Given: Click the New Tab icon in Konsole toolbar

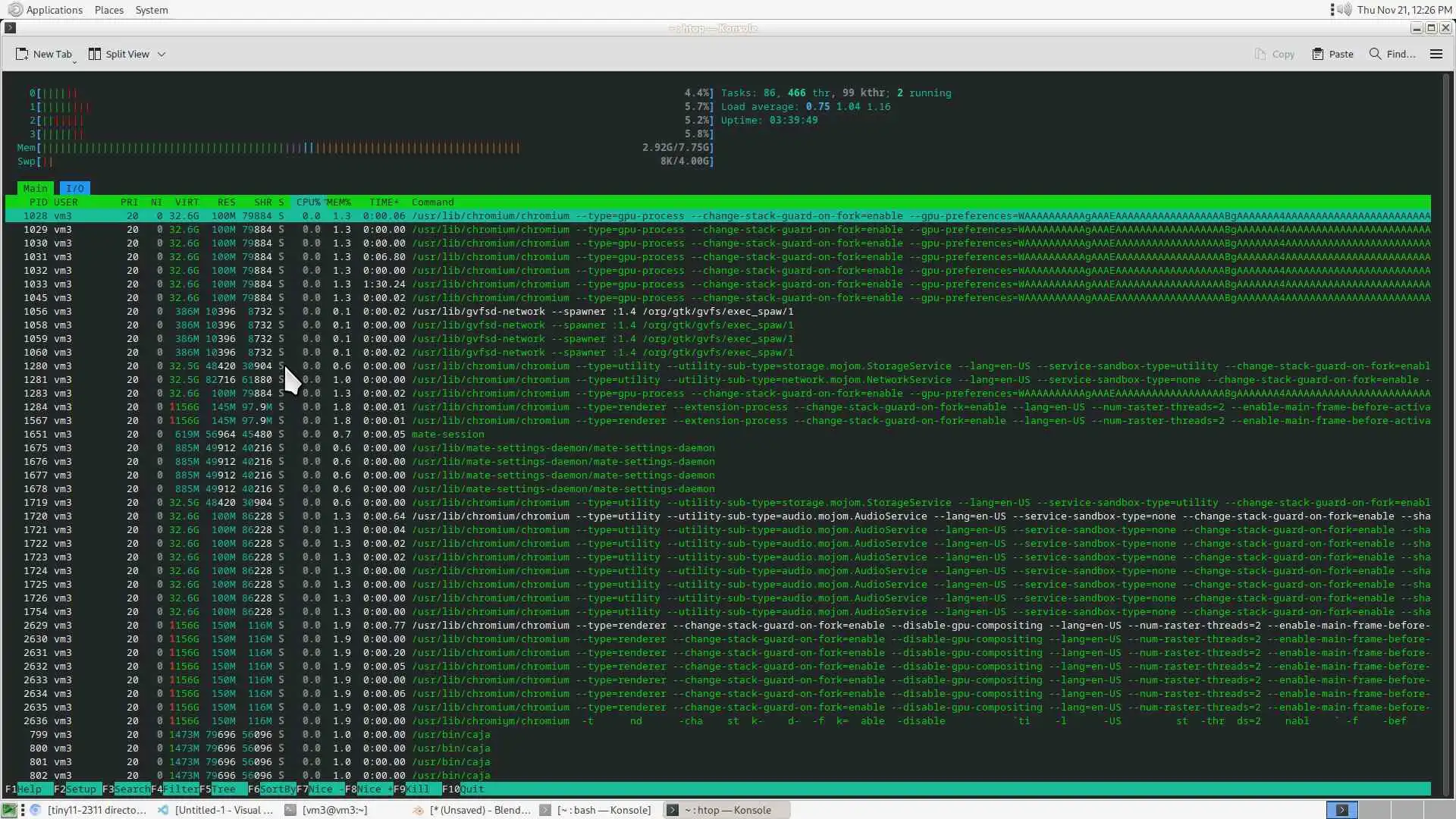Looking at the screenshot, I should coord(22,54).
